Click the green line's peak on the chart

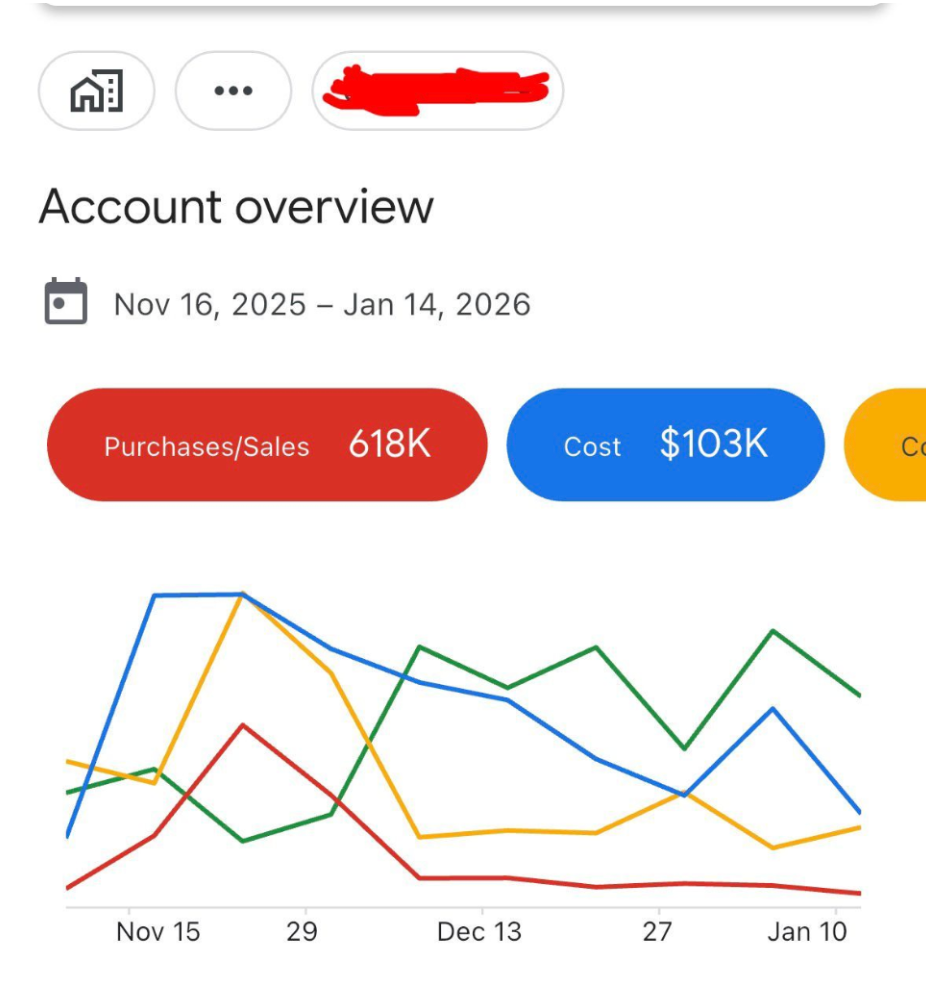click(773, 630)
